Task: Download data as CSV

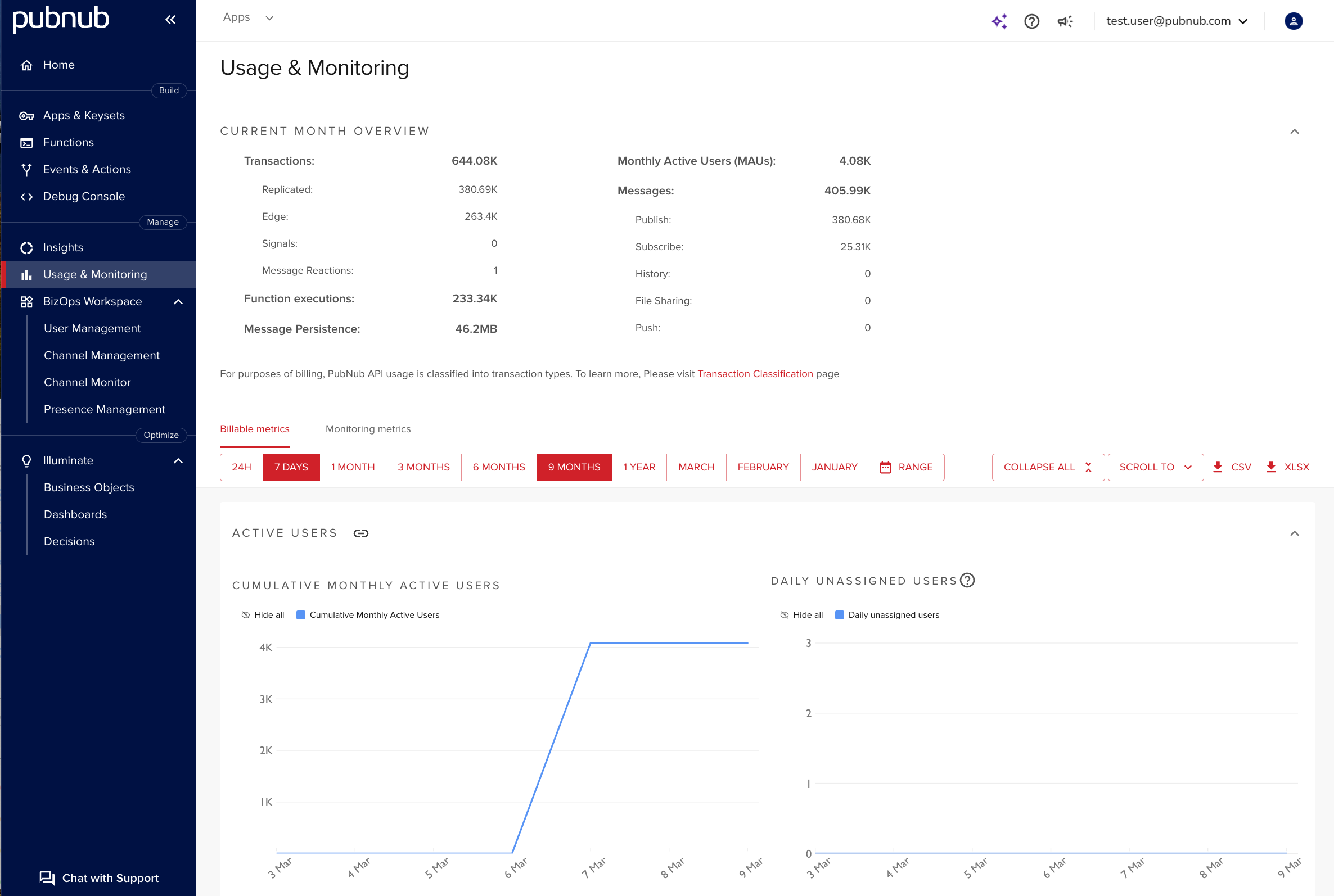Action: (x=1231, y=467)
